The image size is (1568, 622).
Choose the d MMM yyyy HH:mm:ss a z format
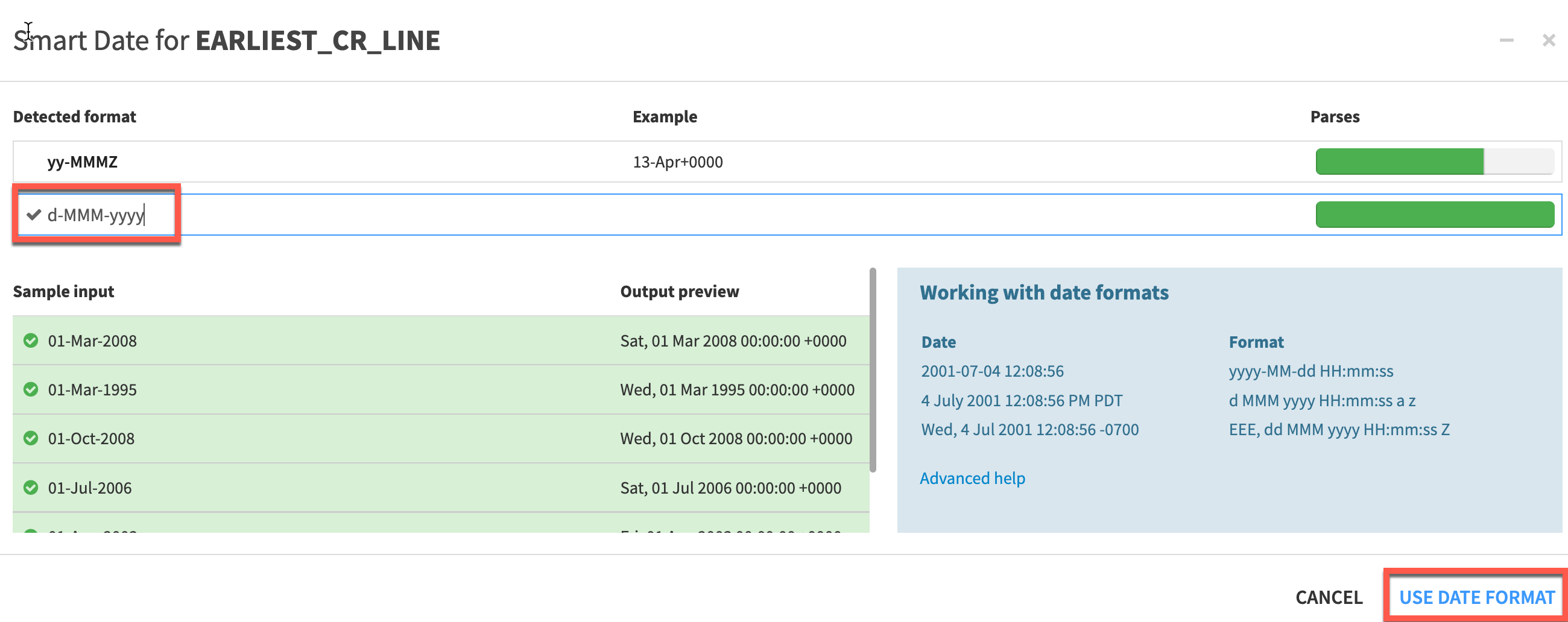click(x=1321, y=400)
